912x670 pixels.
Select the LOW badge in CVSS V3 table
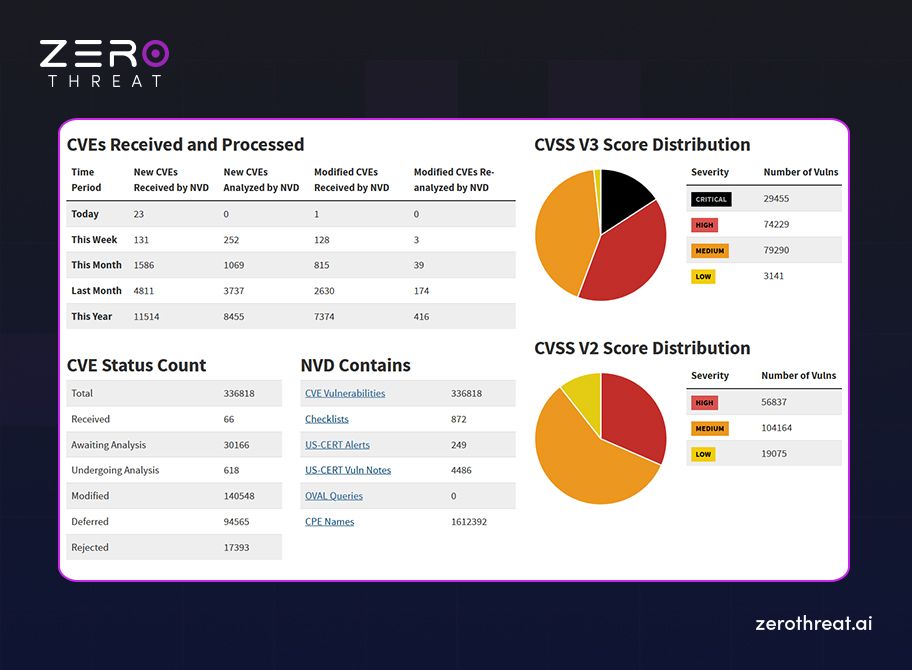click(x=705, y=276)
